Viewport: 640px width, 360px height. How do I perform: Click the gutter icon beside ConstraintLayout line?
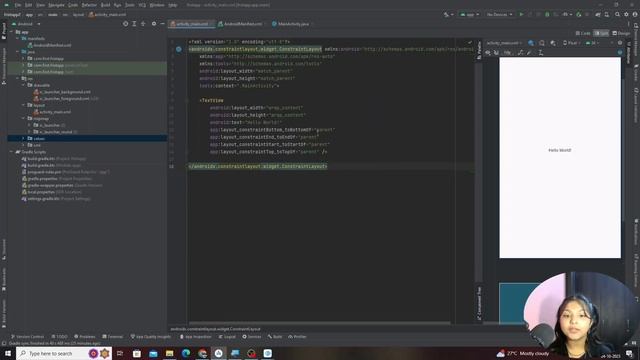coord(178,49)
